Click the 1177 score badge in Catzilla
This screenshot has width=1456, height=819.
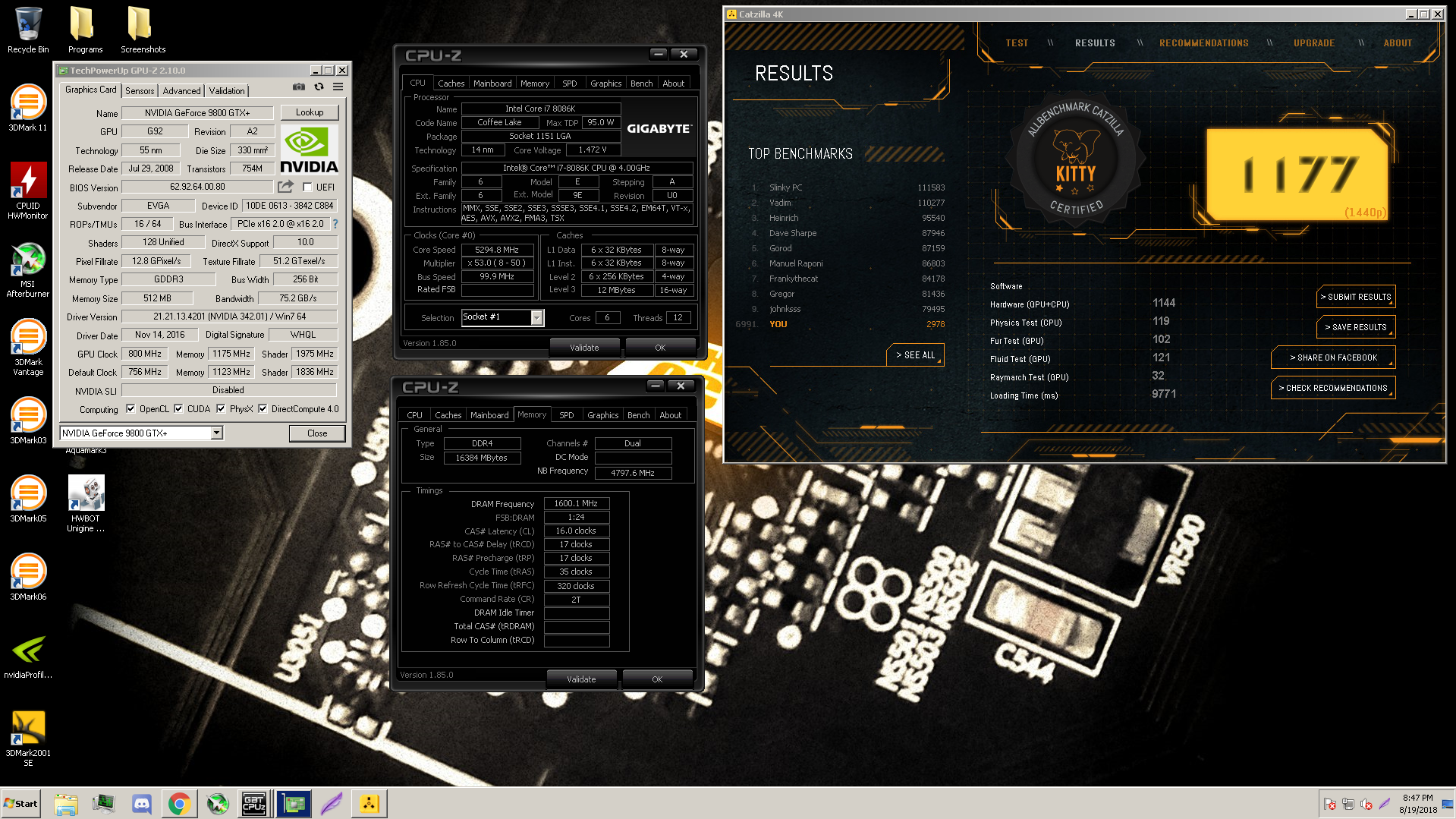click(x=1297, y=174)
